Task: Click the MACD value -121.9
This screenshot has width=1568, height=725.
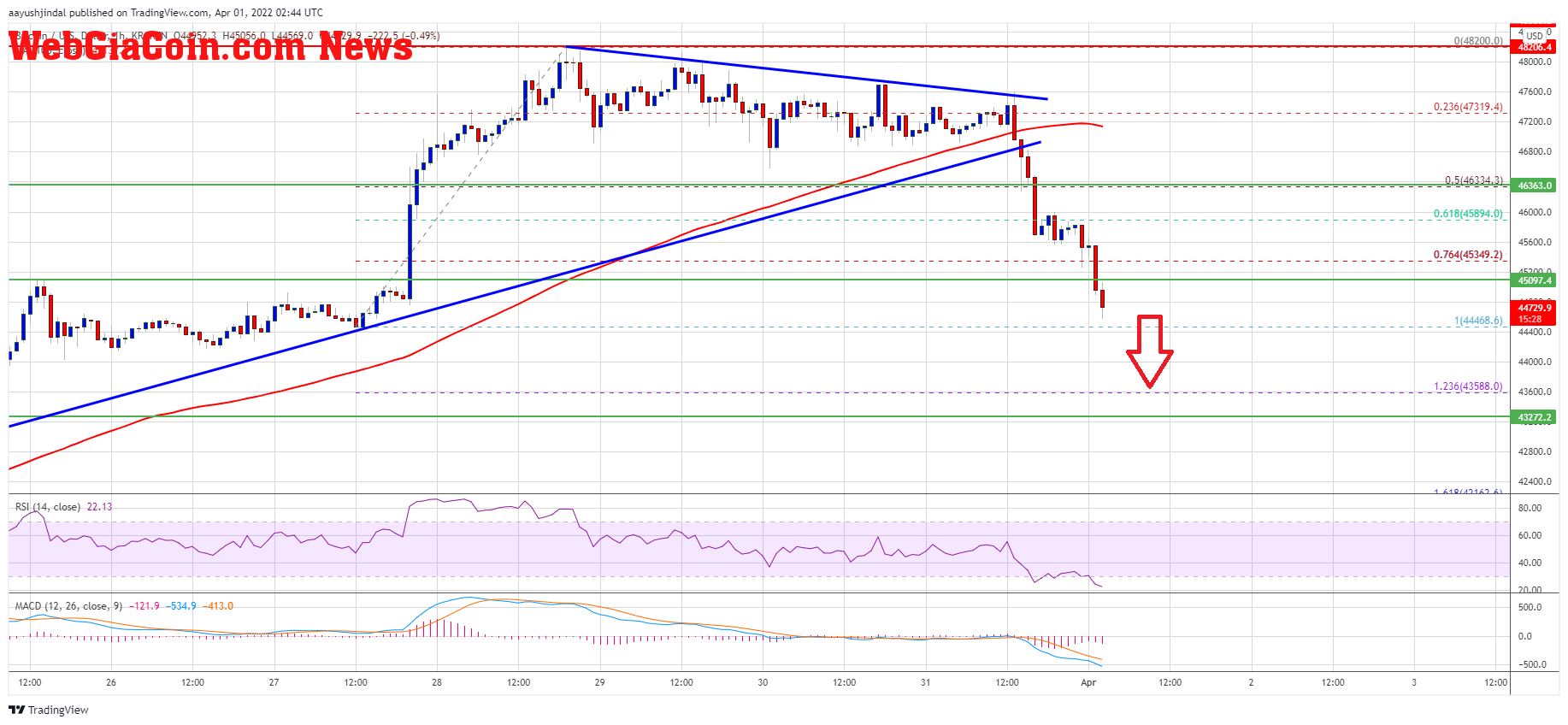Action: point(145,606)
